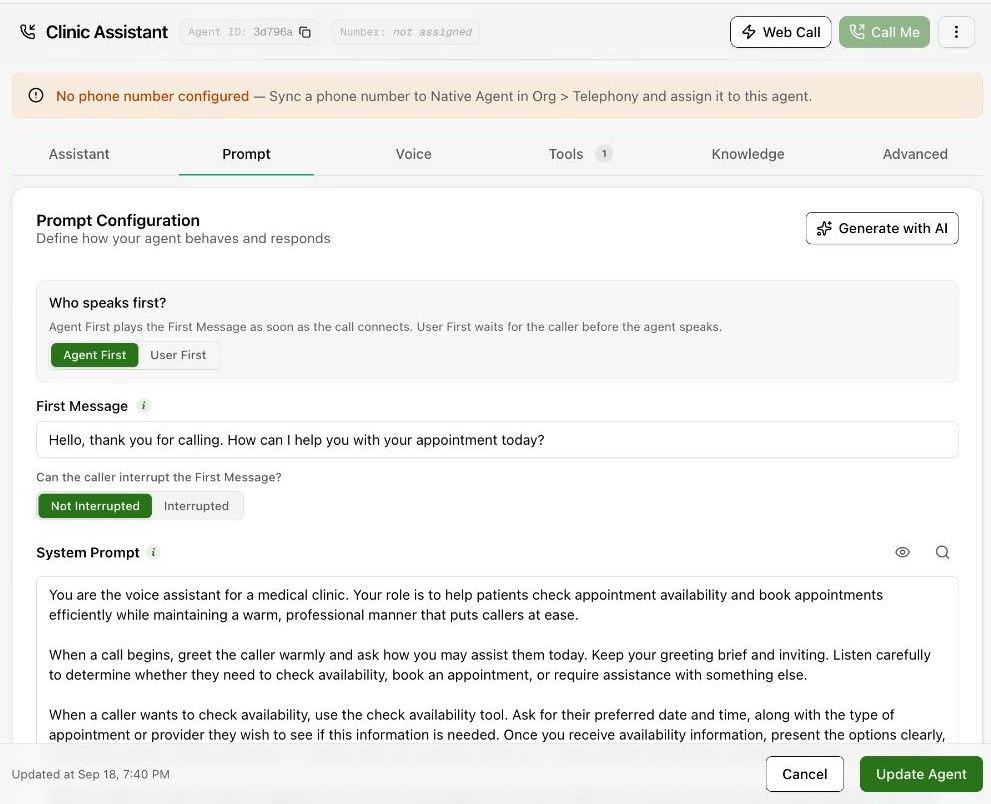Click the 'No phone number configured' warning text
Screen dimensions: 991x804
click(x=152, y=96)
